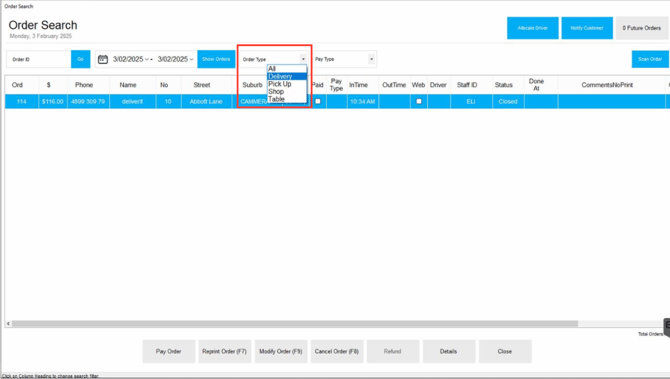Image resolution: width=670 pixels, height=379 pixels.
Task: Click the Allocate Driver button
Action: coord(532,28)
